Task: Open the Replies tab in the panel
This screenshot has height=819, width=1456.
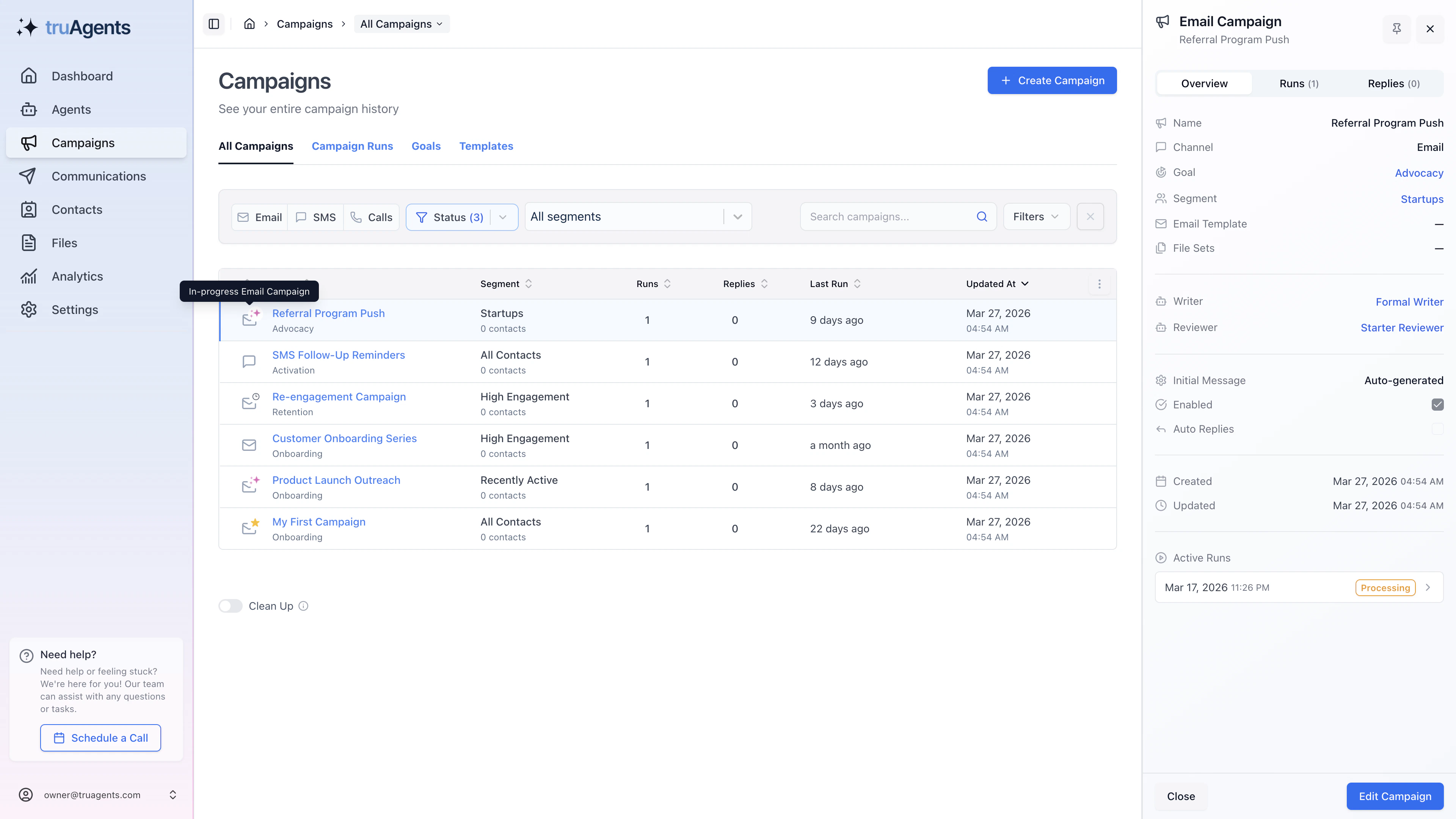Action: [1393, 83]
